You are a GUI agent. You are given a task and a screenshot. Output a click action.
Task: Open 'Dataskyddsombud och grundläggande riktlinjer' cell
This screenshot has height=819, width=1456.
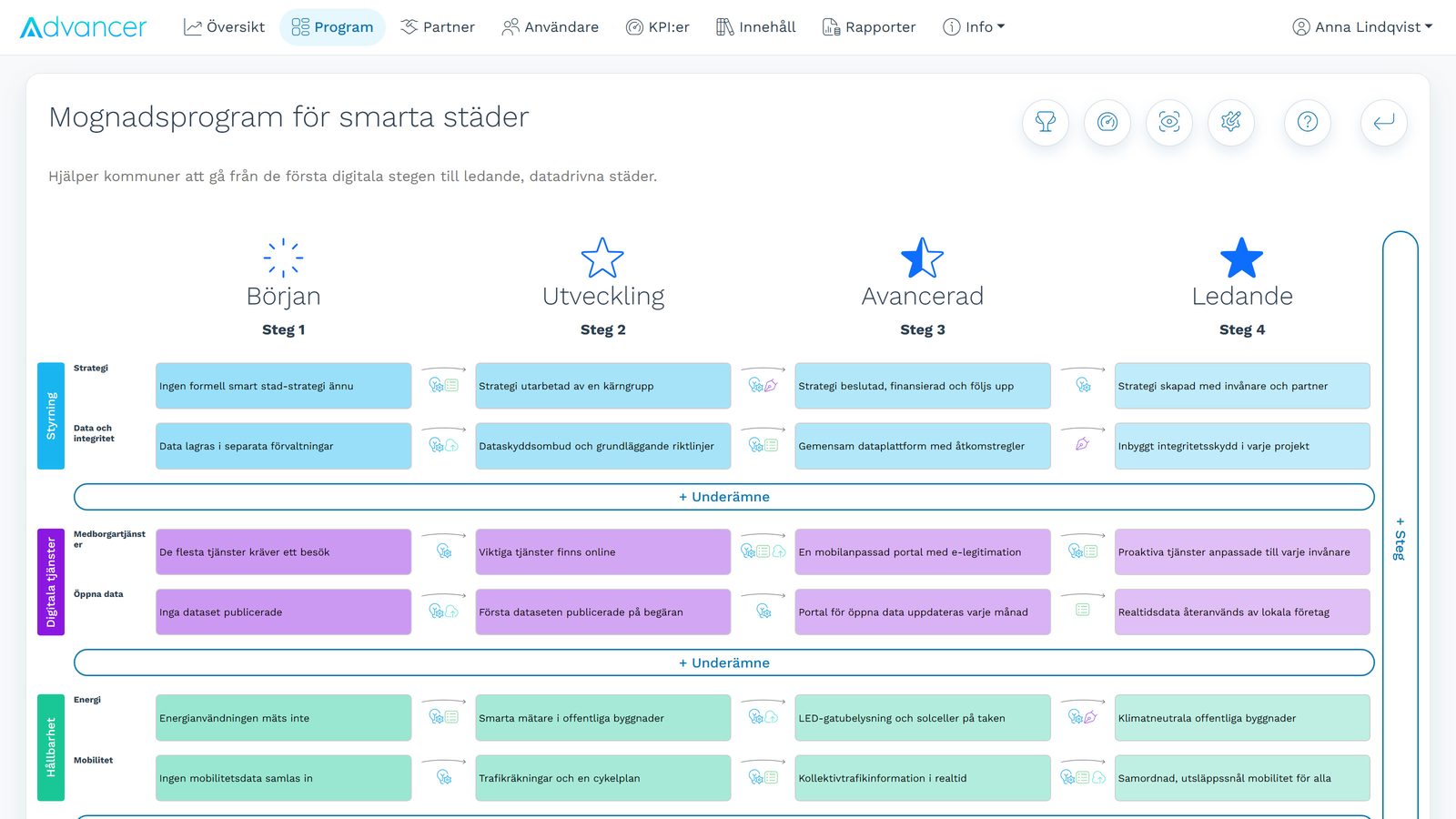click(x=602, y=446)
